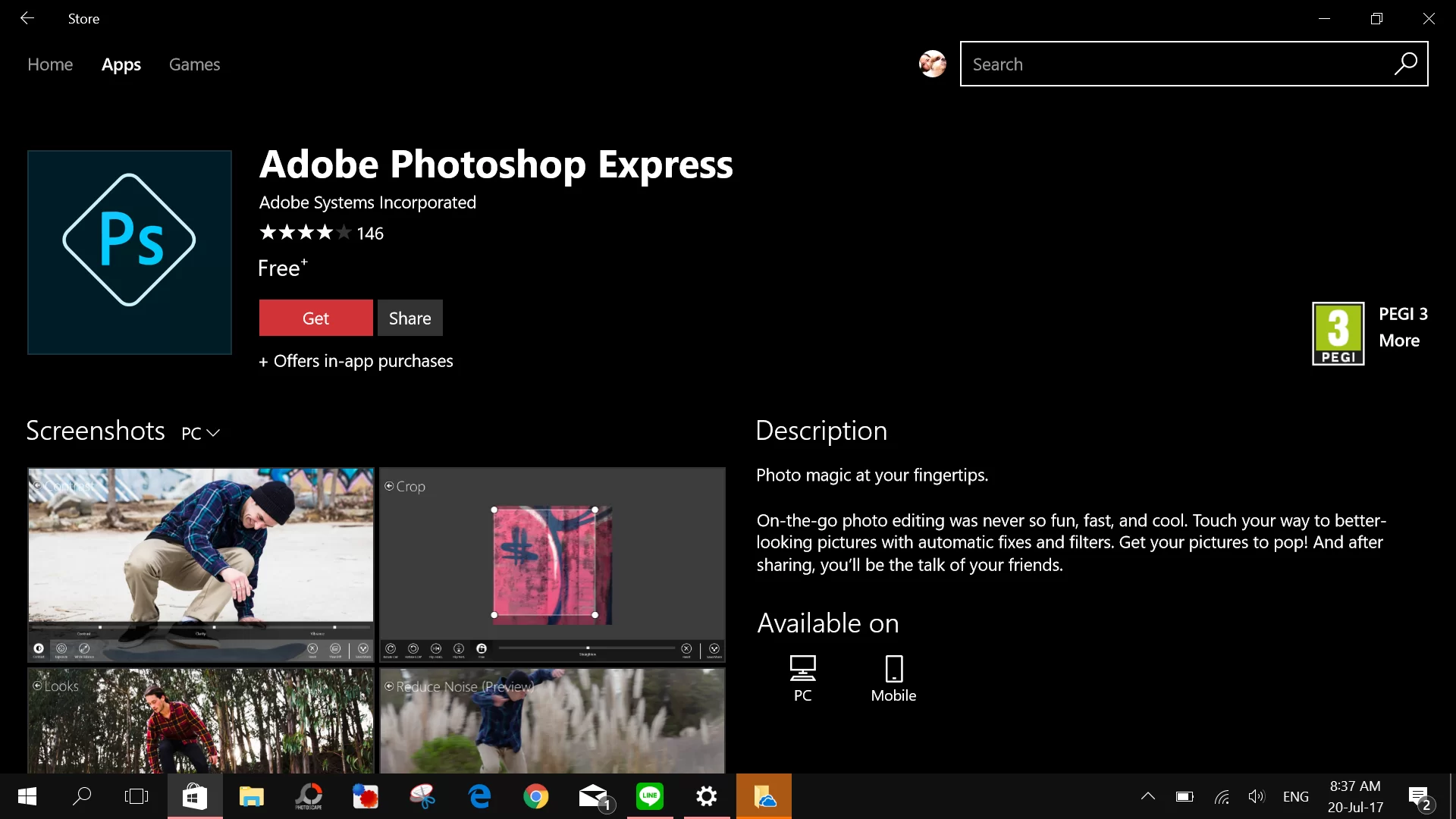Click the star rating of the app
Image resolution: width=1456 pixels, height=819 pixels.
tap(305, 232)
